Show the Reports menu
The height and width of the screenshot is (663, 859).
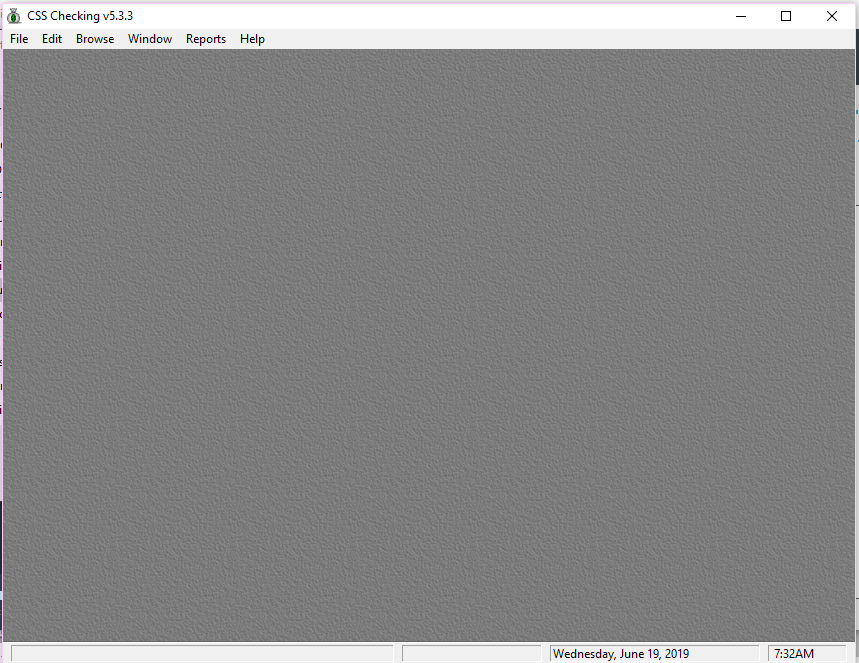[x=206, y=39]
